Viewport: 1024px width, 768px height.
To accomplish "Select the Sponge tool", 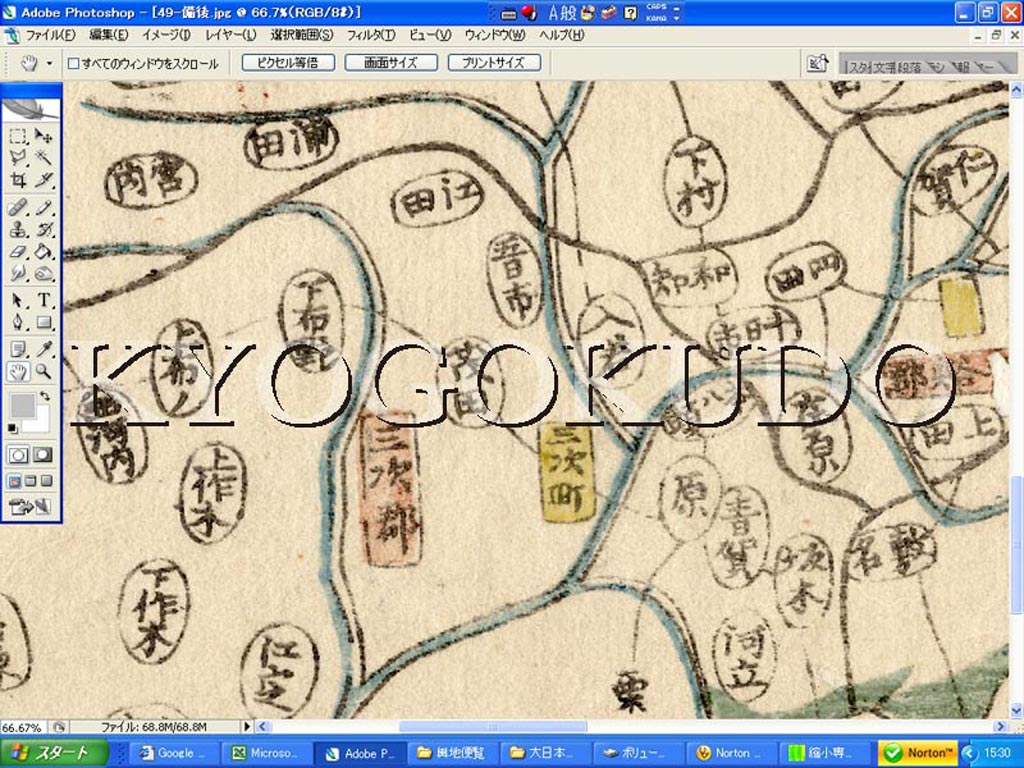I will pos(44,272).
